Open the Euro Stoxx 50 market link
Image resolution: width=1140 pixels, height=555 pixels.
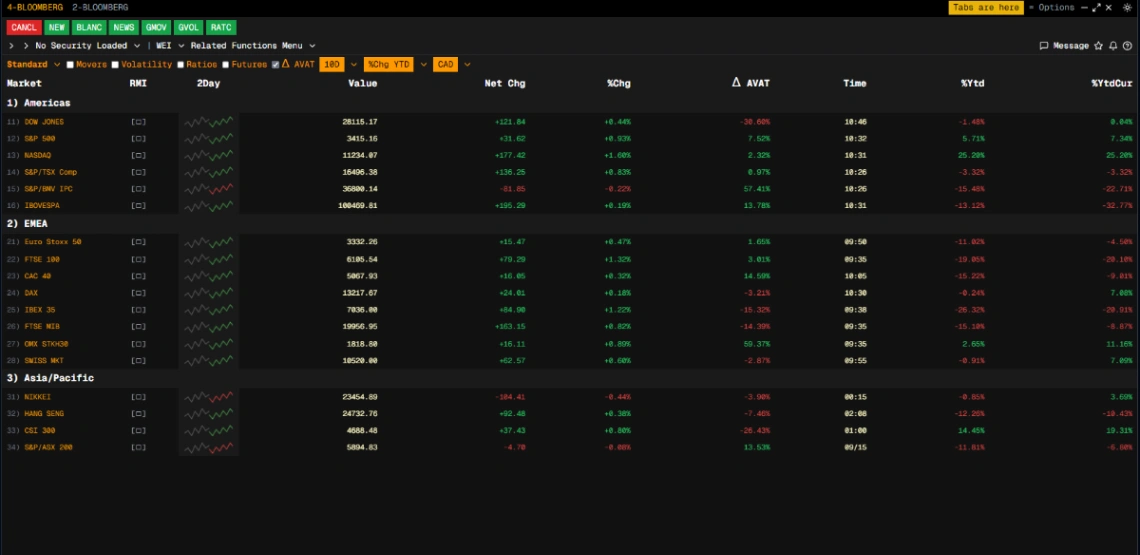click(x=53, y=241)
